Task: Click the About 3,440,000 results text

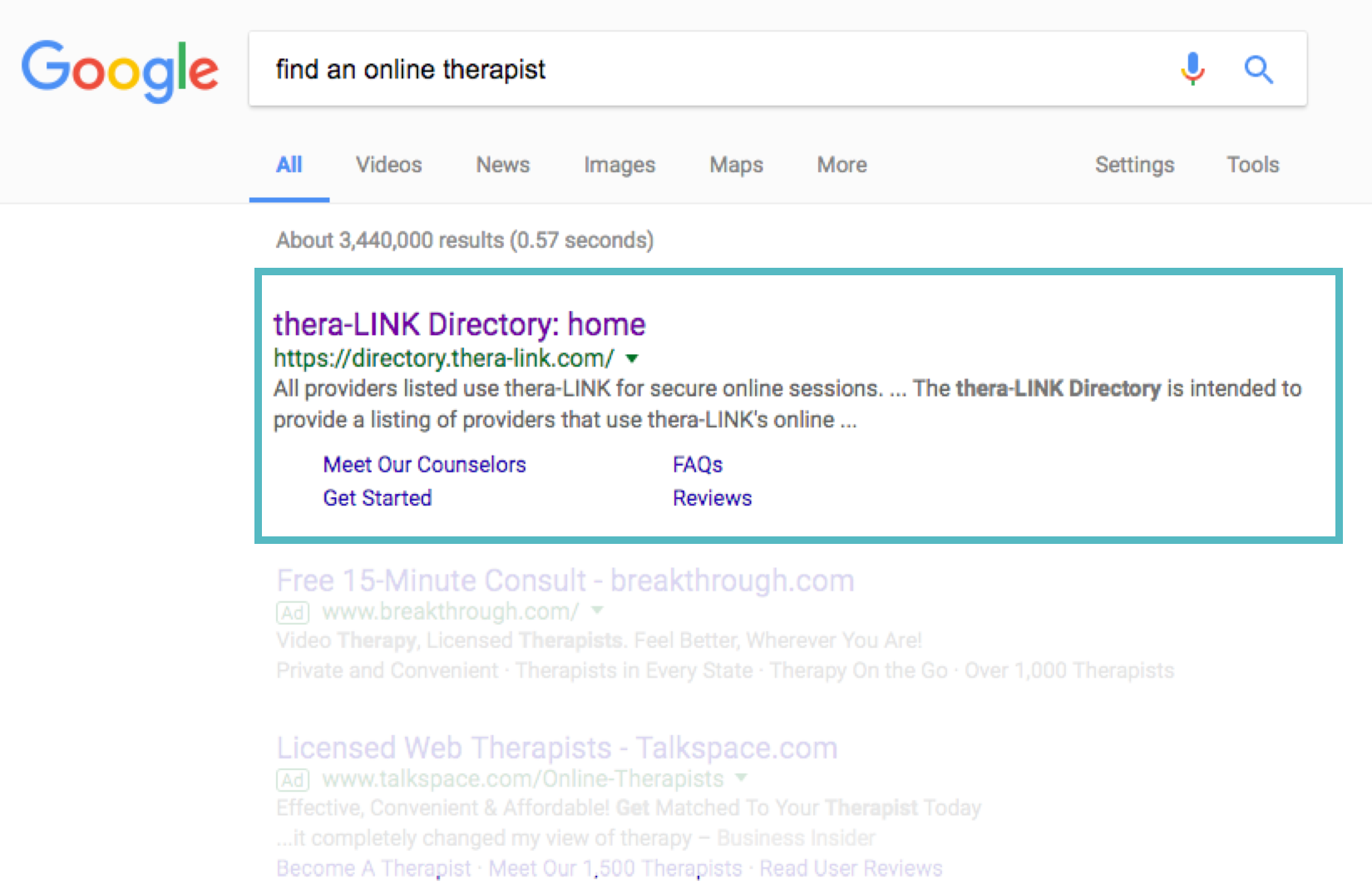Action: 465,240
